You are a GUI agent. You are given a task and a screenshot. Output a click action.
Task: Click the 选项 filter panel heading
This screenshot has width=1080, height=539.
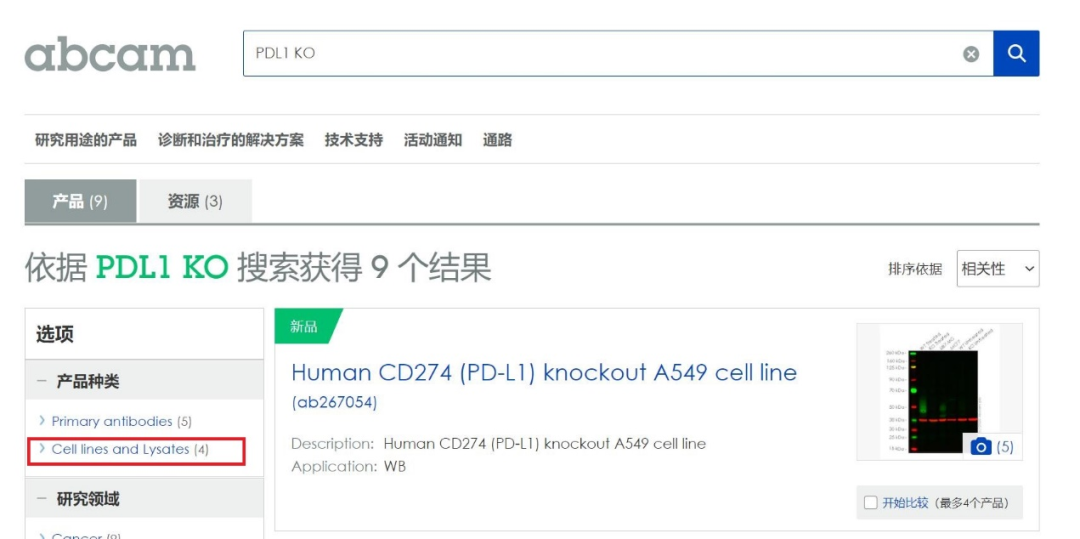pos(55,335)
